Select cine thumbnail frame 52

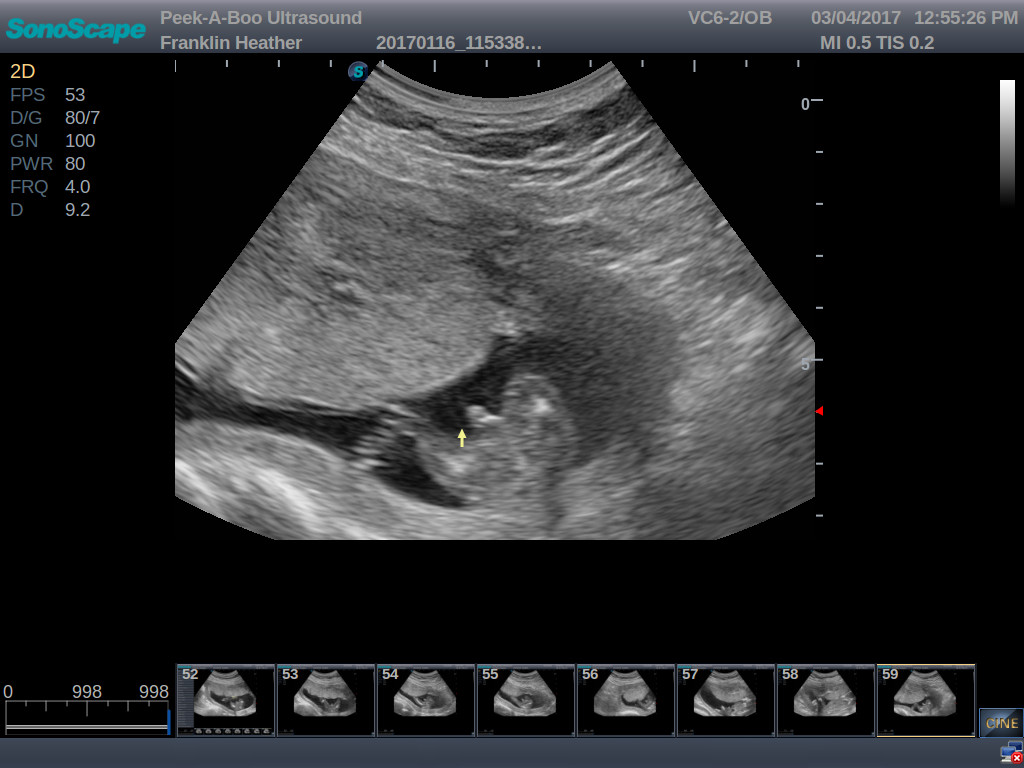click(225, 700)
